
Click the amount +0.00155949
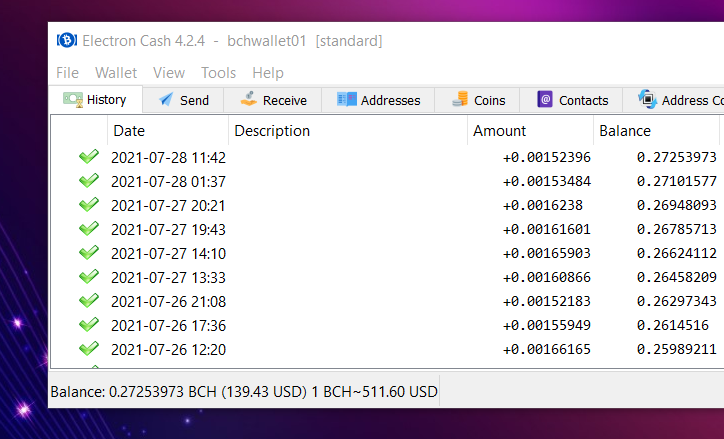click(547, 325)
